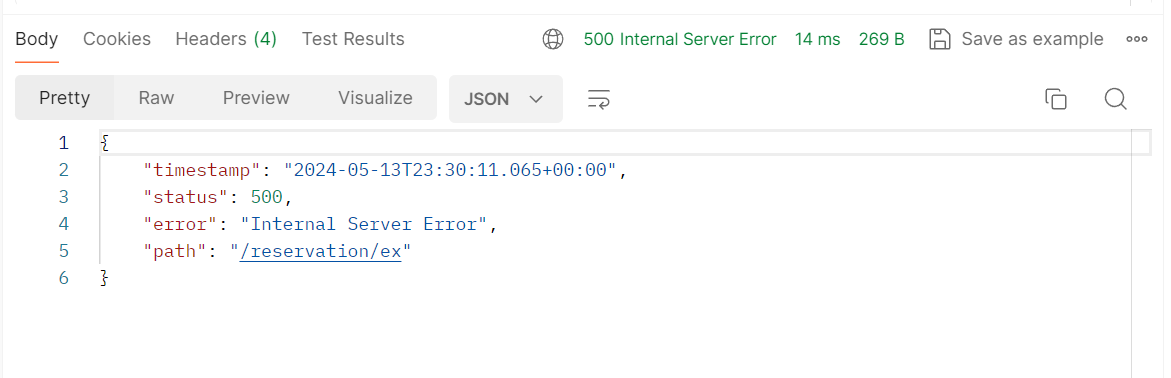The width and height of the screenshot is (1171, 378).
Task: Toggle the wrap lines icon
Action: 599,99
